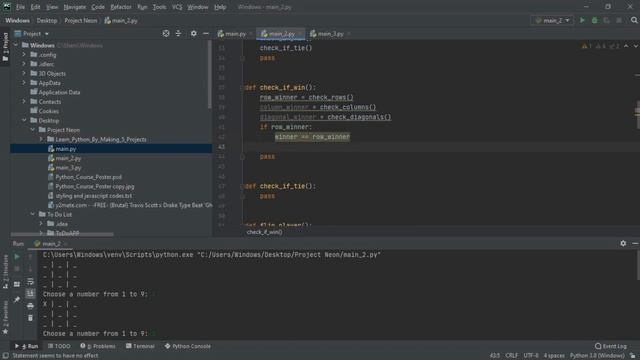
Task: Toggle soft-wrap in Run console
Action: 30,282
